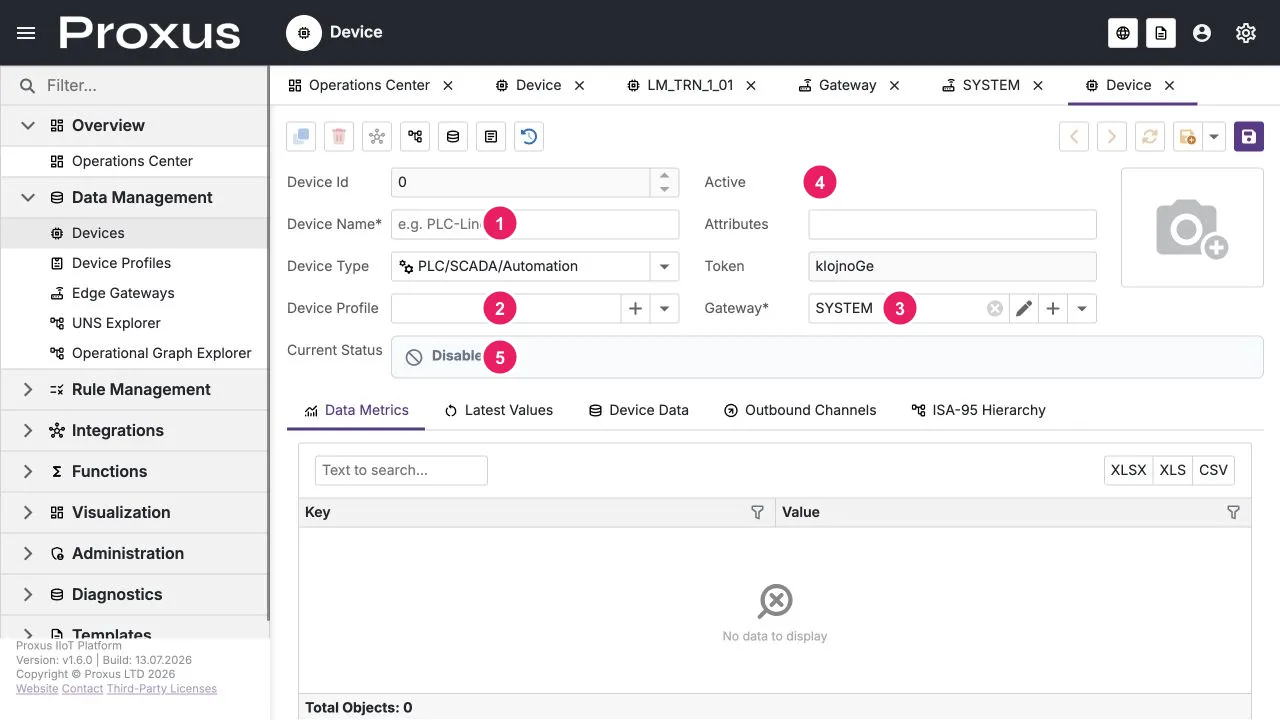Export table as XLSX
The height and width of the screenshot is (720, 1280).
pyautogui.click(x=1129, y=470)
